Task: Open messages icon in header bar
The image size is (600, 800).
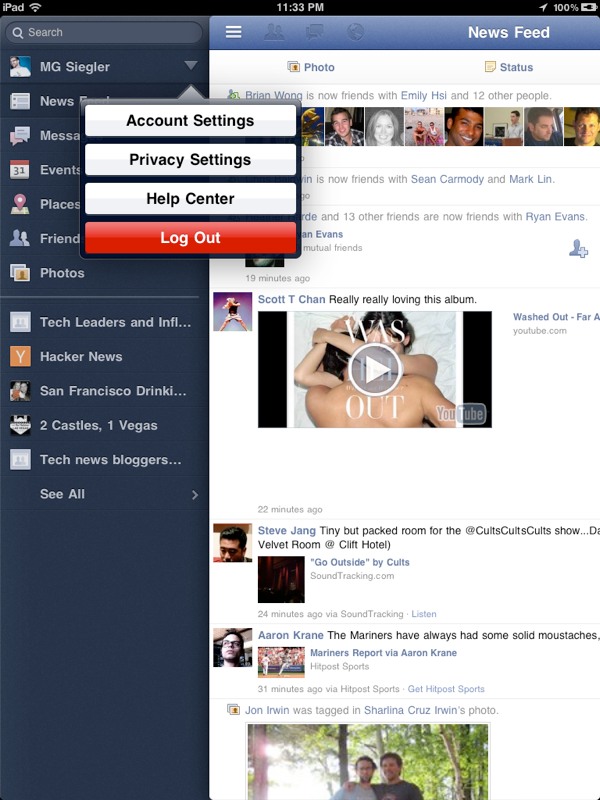Action: (314, 32)
